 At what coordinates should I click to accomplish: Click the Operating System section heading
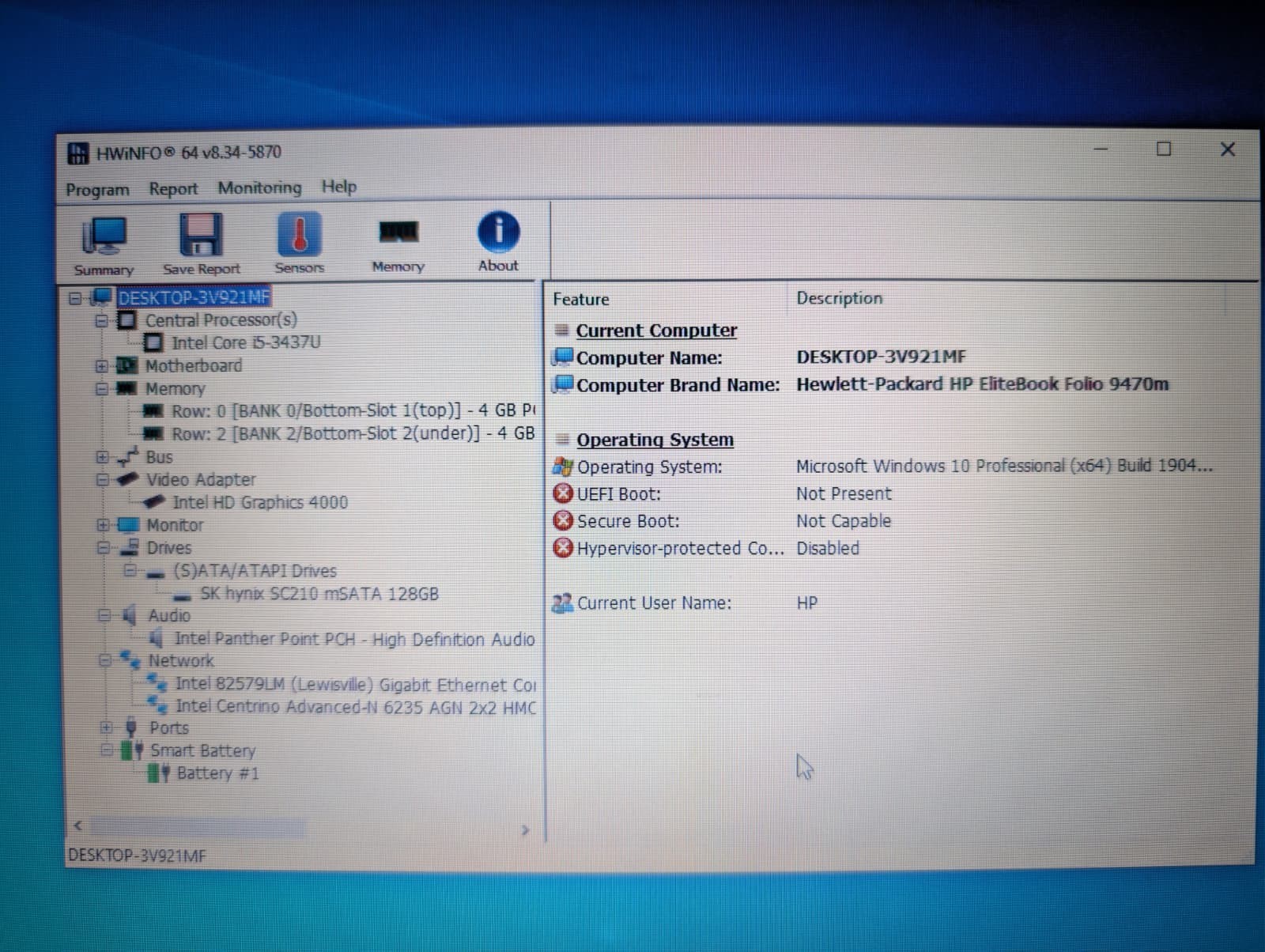coord(655,440)
